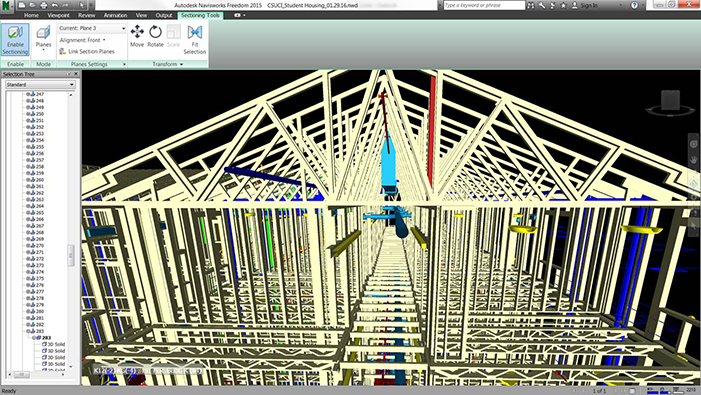701x395 pixels.
Task: Select the Move section plane tool
Action: (137, 36)
